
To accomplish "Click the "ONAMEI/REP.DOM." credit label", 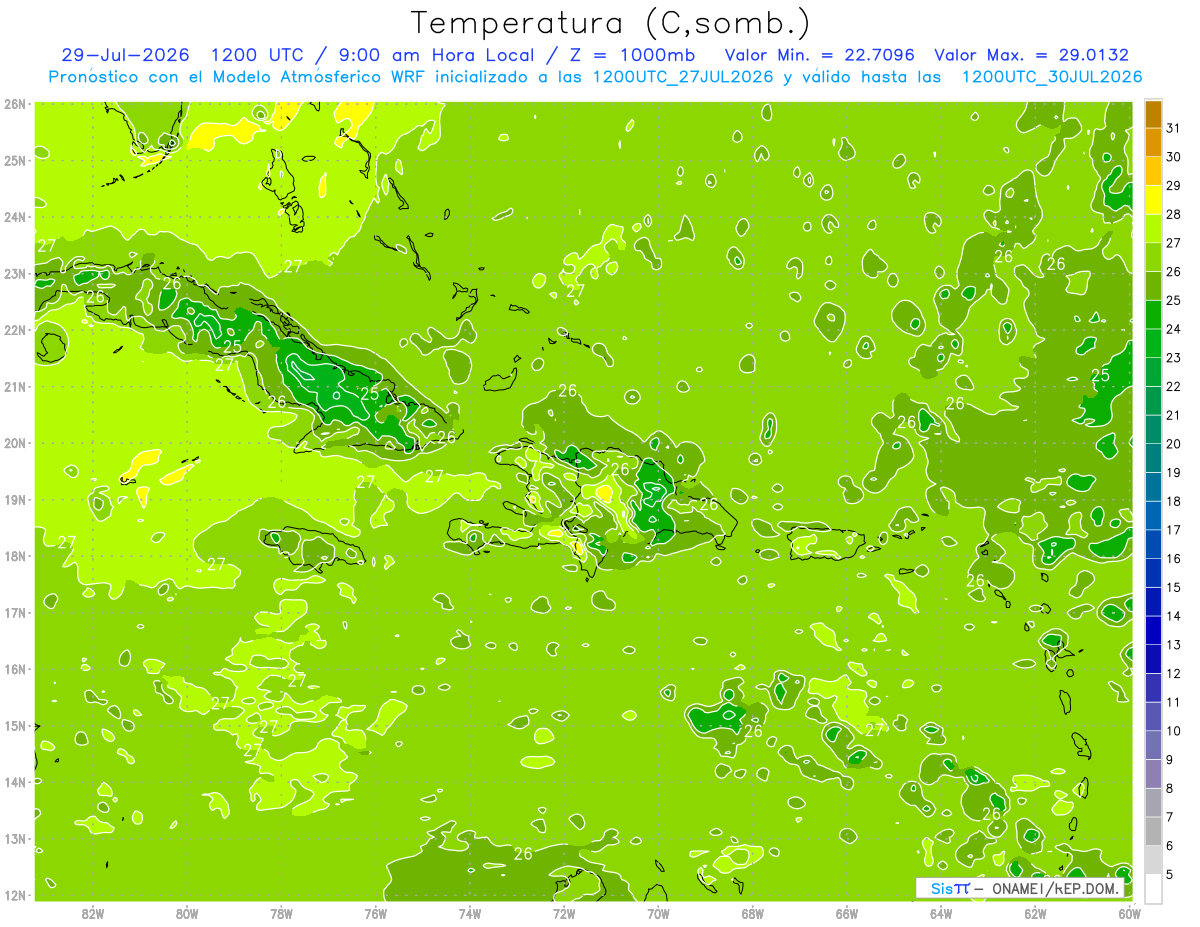I will click(x=1055, y=888).
